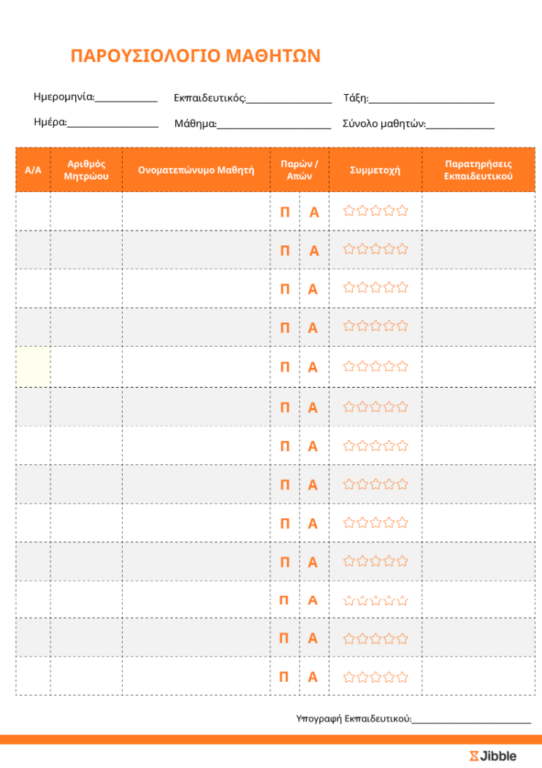Click the fifth star in the last row

(402, 677)
